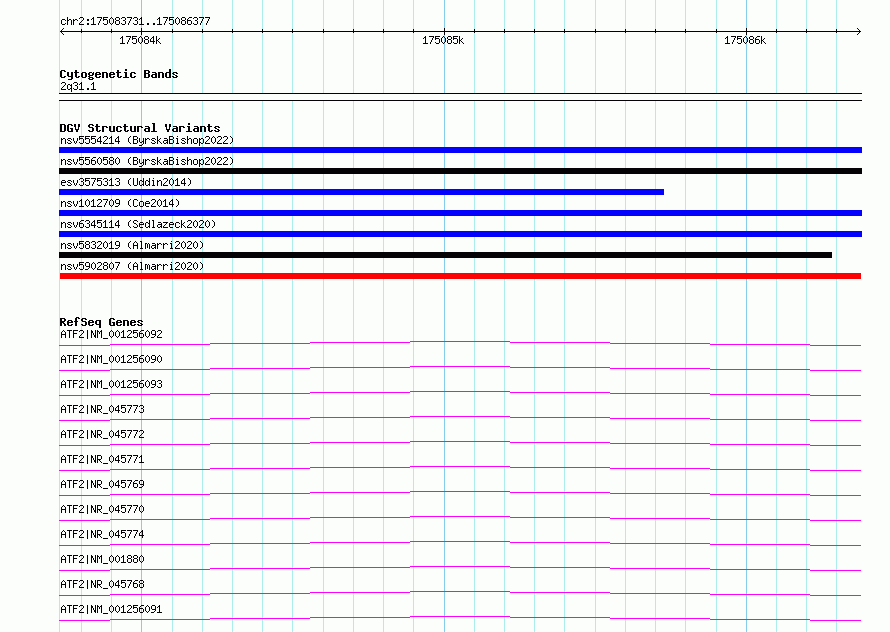Open variant label nsv1012709 (Coe2014)
Viewport: 890px width, 632px height.
point(120,203)
